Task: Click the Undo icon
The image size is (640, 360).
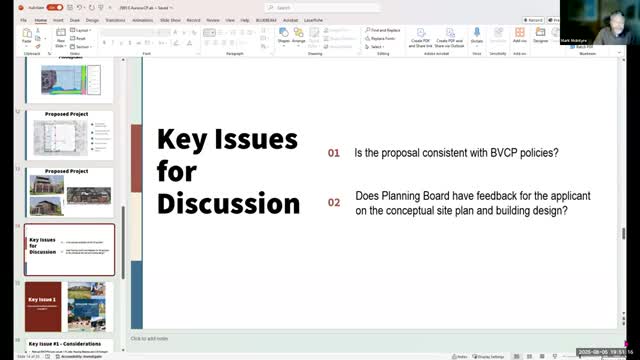Action: 80,7
